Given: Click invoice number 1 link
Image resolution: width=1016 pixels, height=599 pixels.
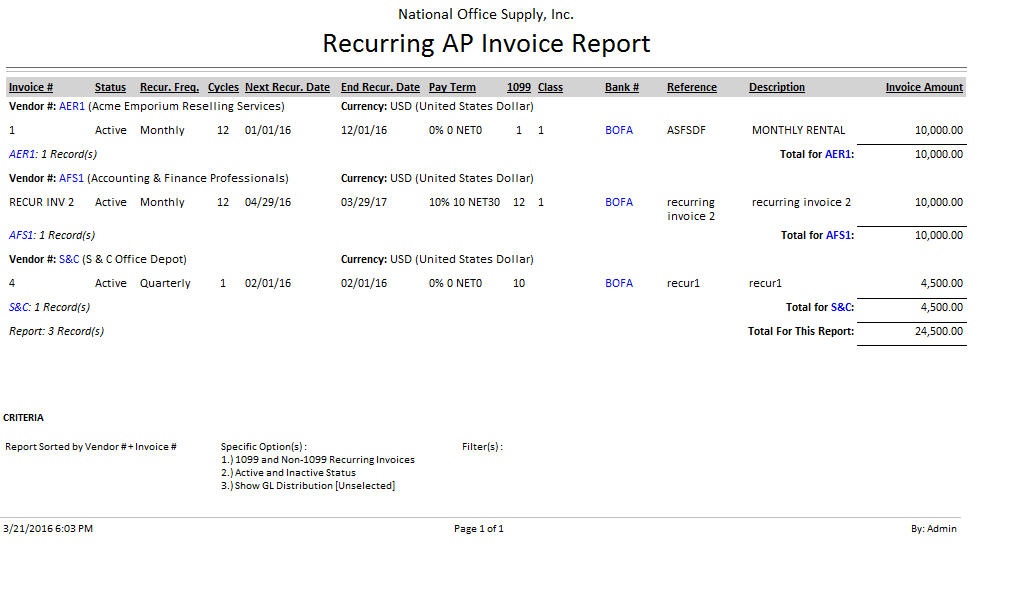Looking at the screenshot, I should (12, 130).
